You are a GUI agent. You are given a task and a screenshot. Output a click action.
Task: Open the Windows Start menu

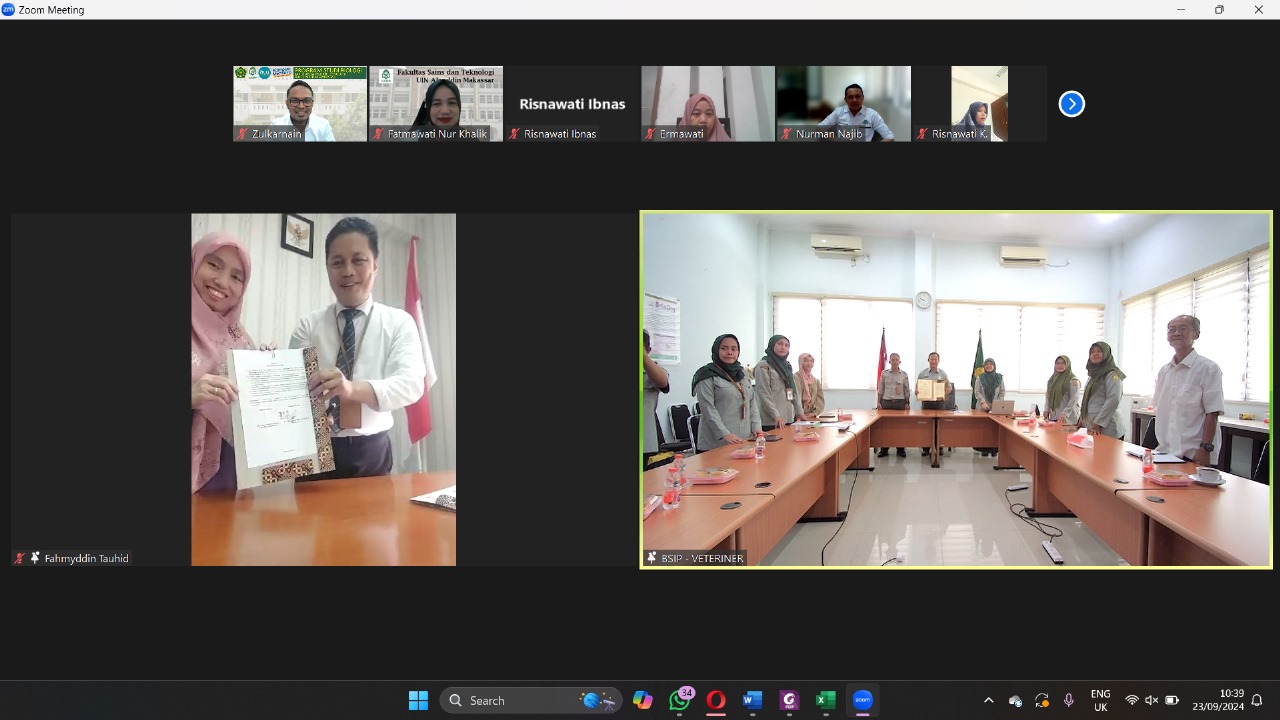pos(418,700)
